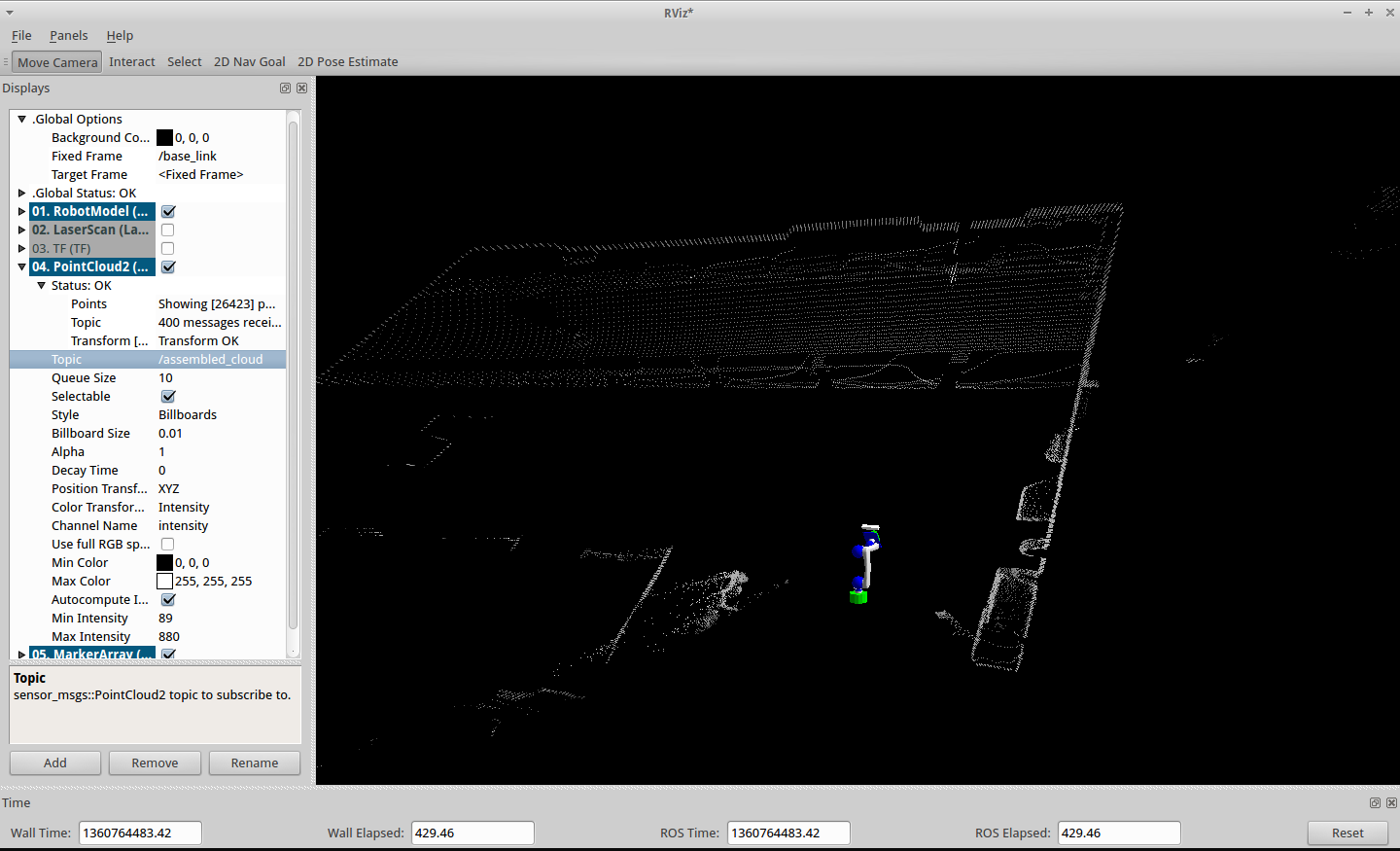Click the ROS Elapsed field
The width and height of the screenshot is (1400, 851).
[1119, 833]
